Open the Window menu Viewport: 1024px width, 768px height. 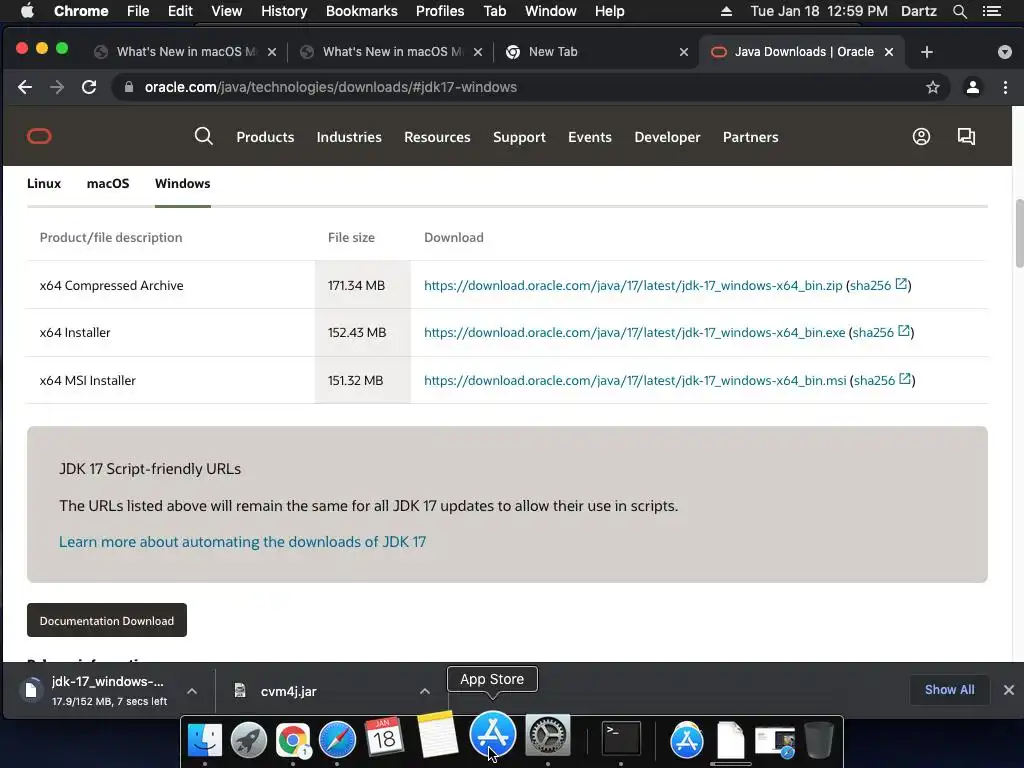551,11
